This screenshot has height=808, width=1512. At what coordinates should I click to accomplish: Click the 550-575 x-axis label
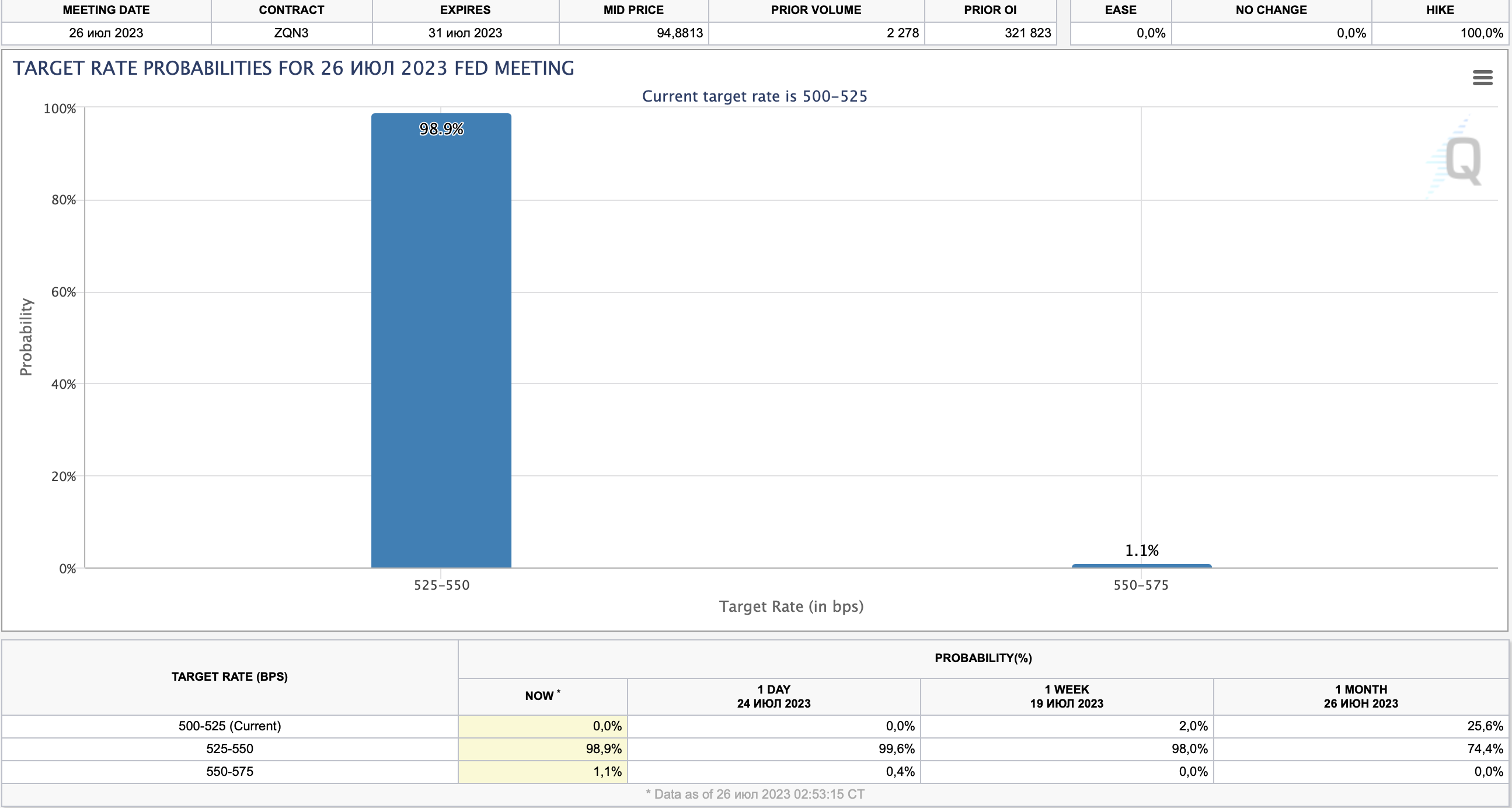coord(1141,585)
